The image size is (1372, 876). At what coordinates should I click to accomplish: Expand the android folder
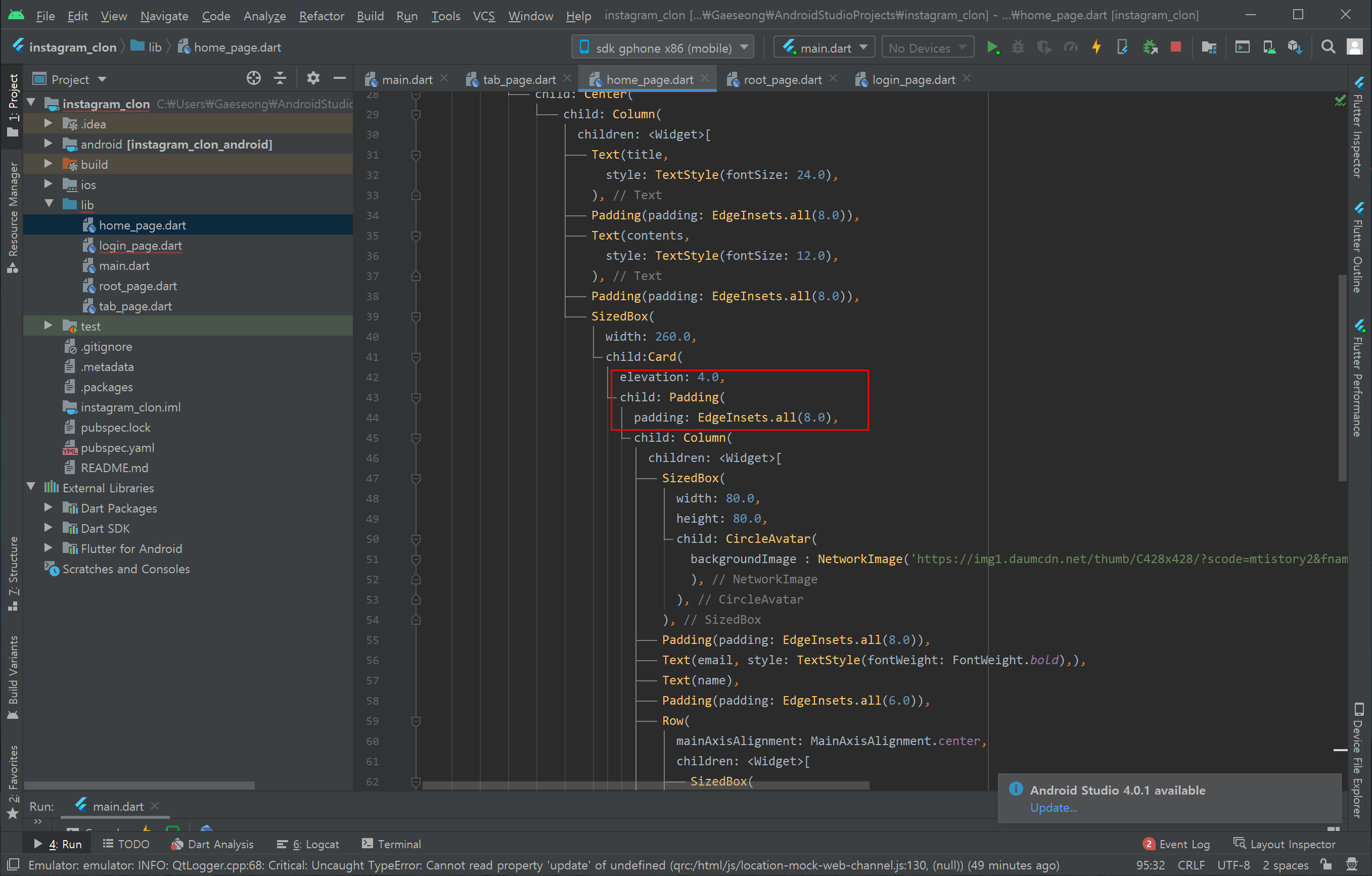(49, 144)
